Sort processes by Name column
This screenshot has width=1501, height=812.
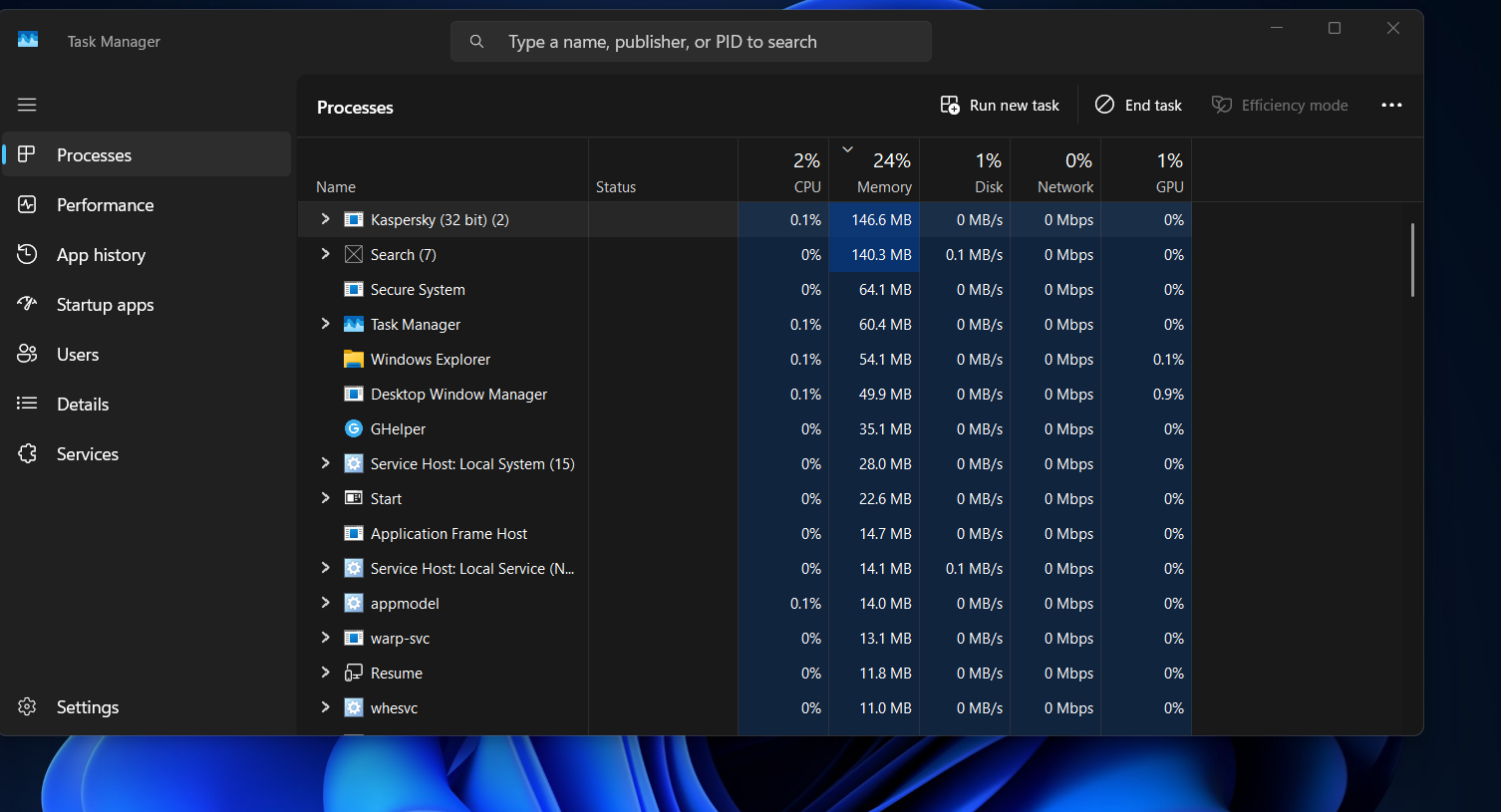coord(443,169)
